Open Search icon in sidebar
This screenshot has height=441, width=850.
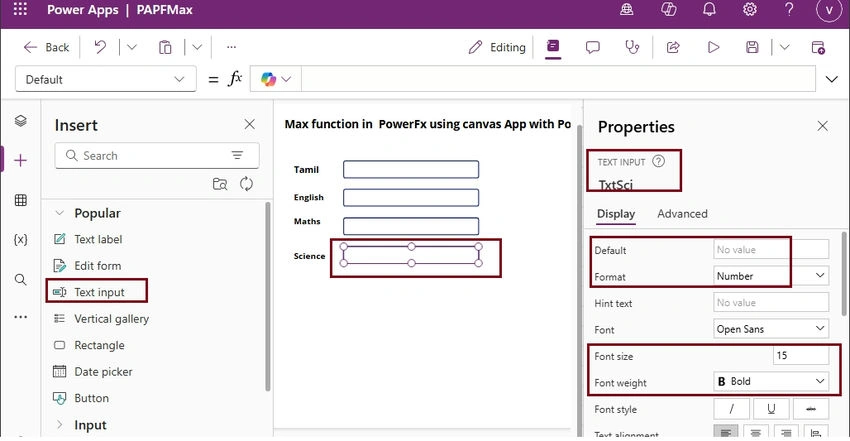[x=21, y=280]
